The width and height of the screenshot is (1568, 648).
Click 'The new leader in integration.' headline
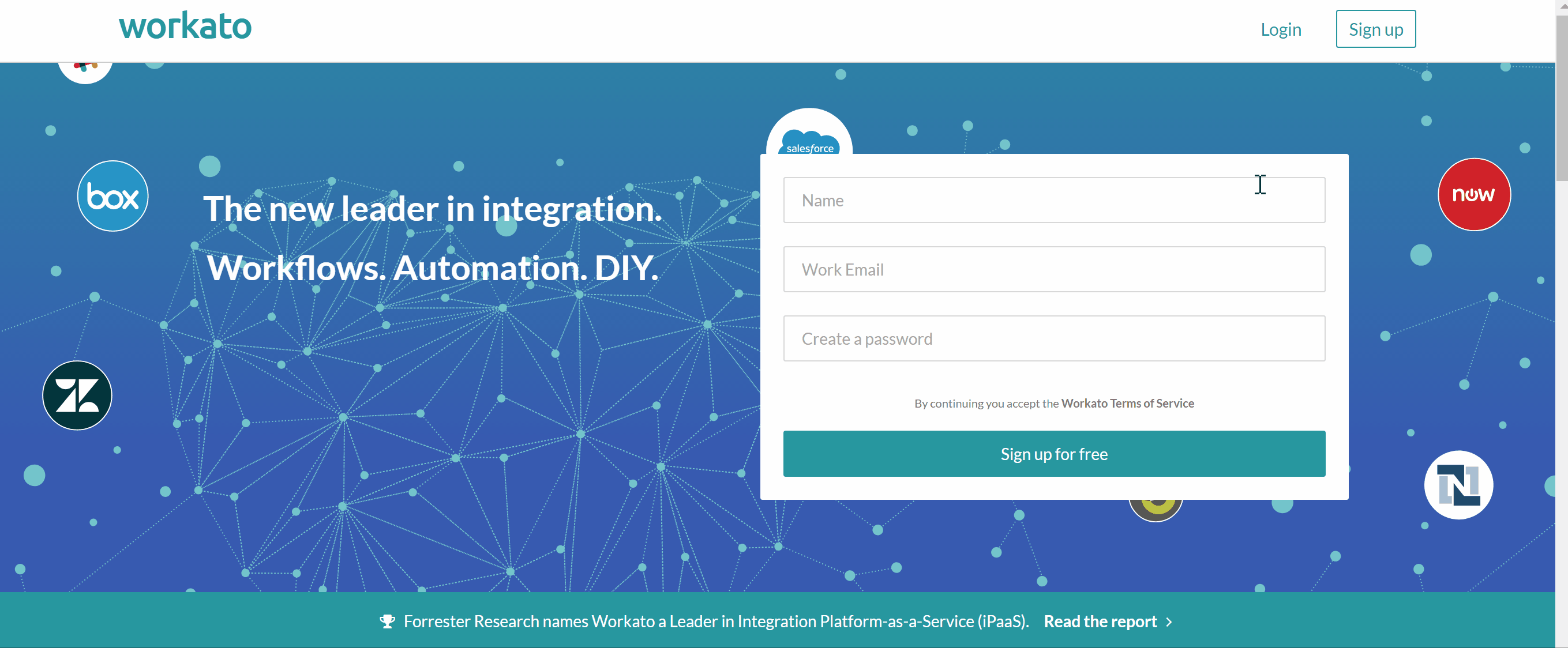432,209
